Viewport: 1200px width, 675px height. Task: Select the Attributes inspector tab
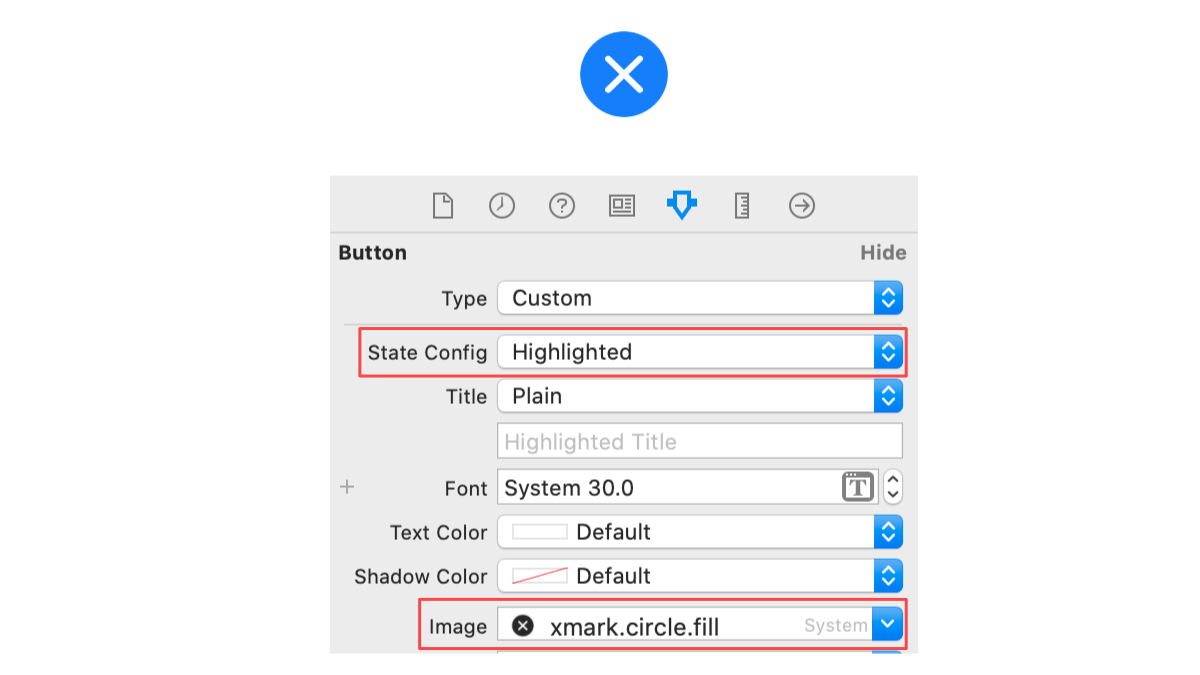(x=681, y=206)
